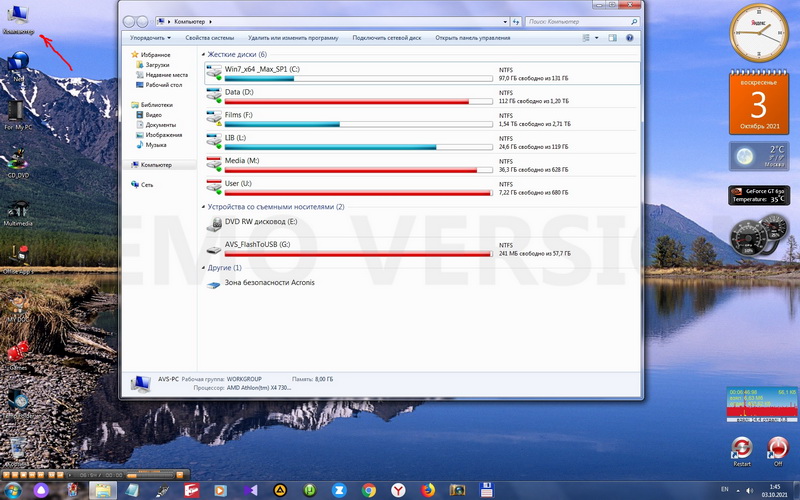Viewport: 800px width, 500px height.
Task: Show hidden tray icons arrow
Action: (740, 491)
